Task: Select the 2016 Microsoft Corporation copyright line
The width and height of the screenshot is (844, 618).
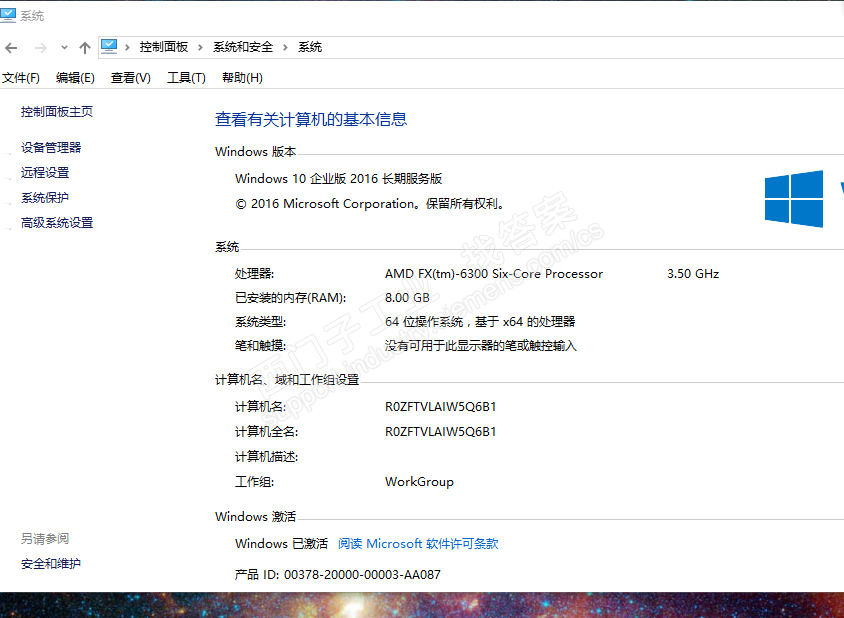Action: click(370, 204)
